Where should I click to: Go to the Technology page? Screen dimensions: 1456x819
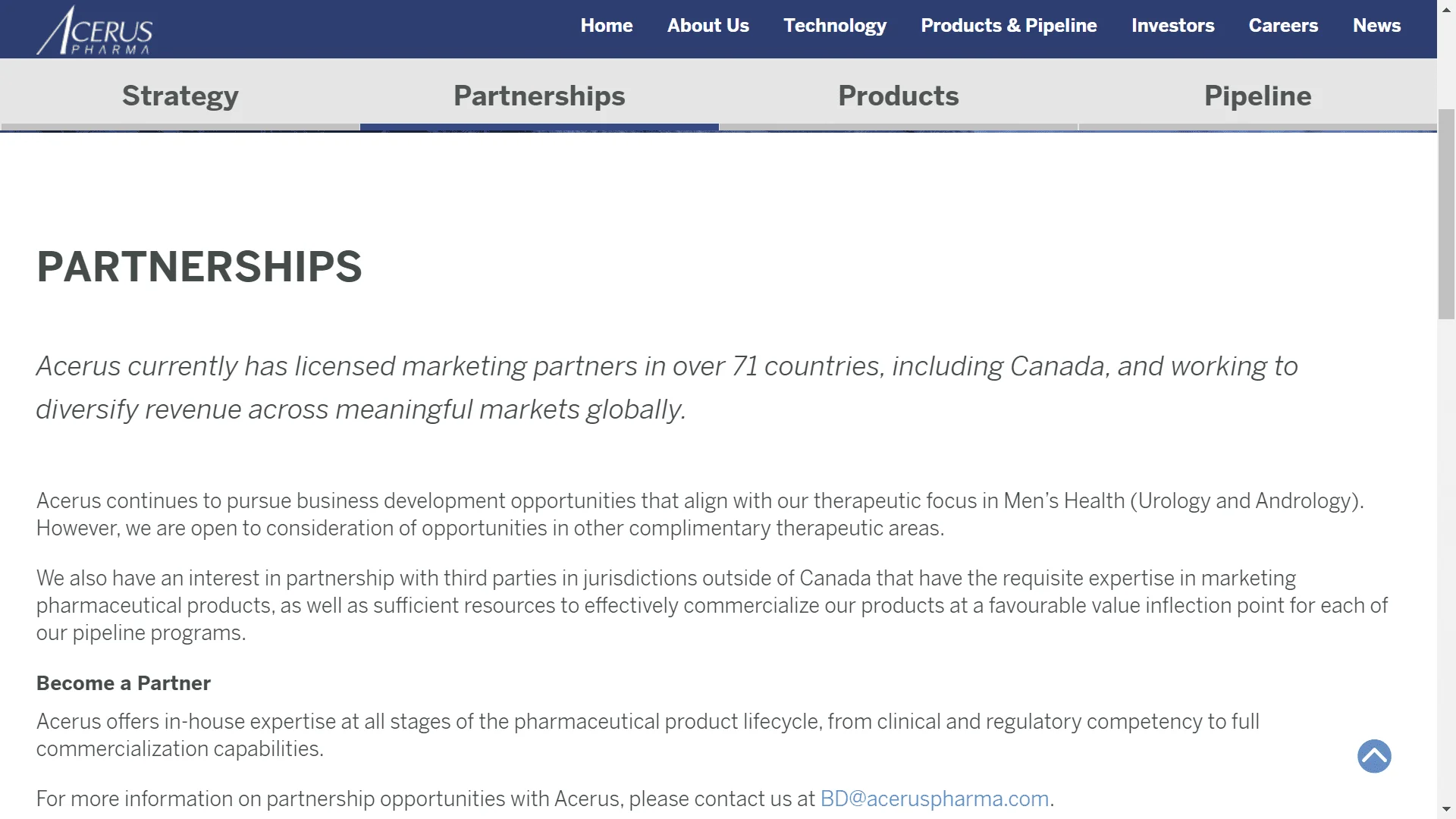coord(835,25)
